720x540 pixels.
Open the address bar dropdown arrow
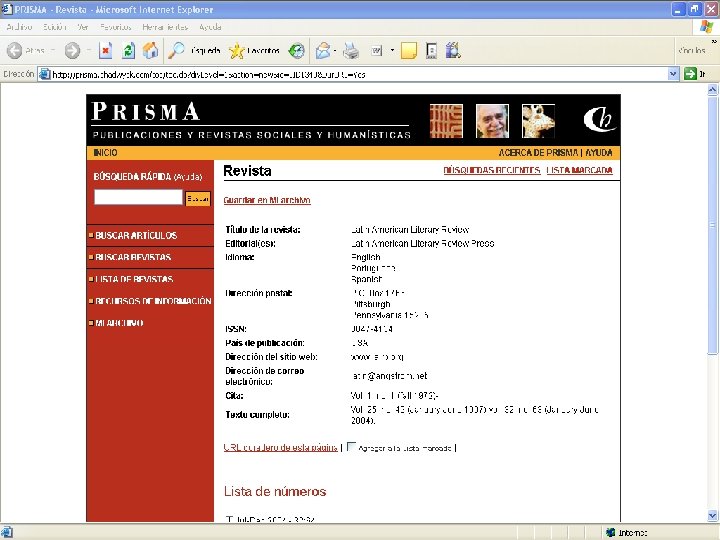[673, 73]
